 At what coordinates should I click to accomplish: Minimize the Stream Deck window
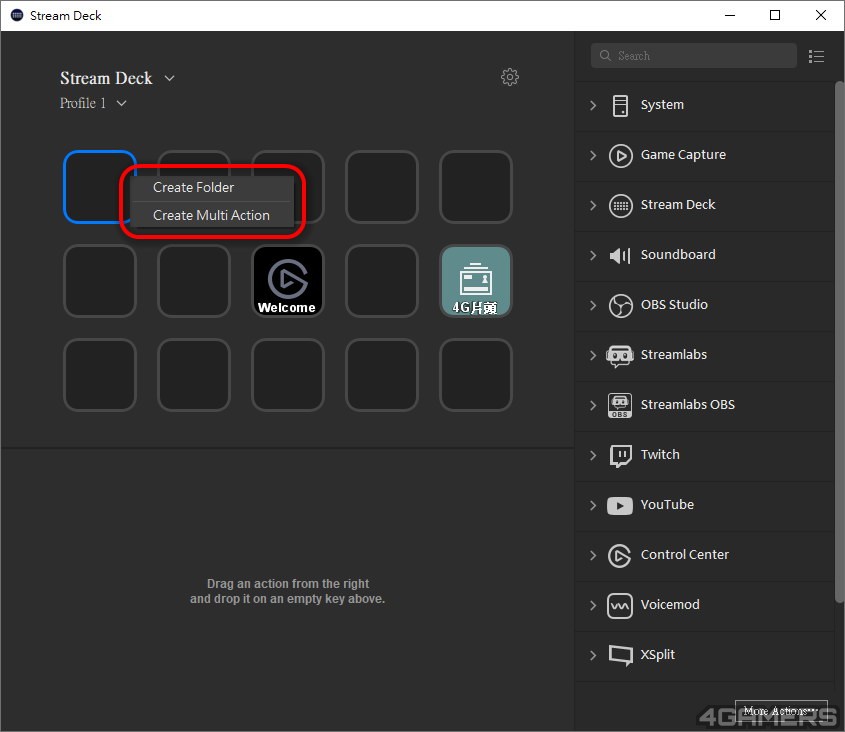[x=730, y=15]
